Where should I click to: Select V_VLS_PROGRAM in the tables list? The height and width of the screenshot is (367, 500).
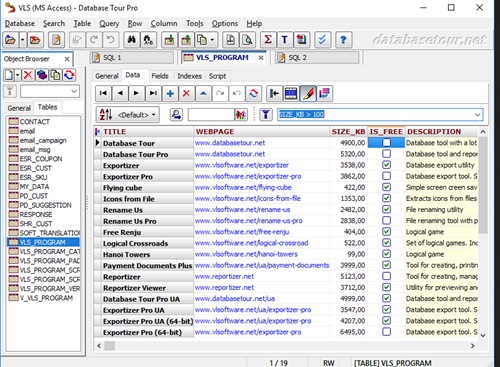[46, 298]
